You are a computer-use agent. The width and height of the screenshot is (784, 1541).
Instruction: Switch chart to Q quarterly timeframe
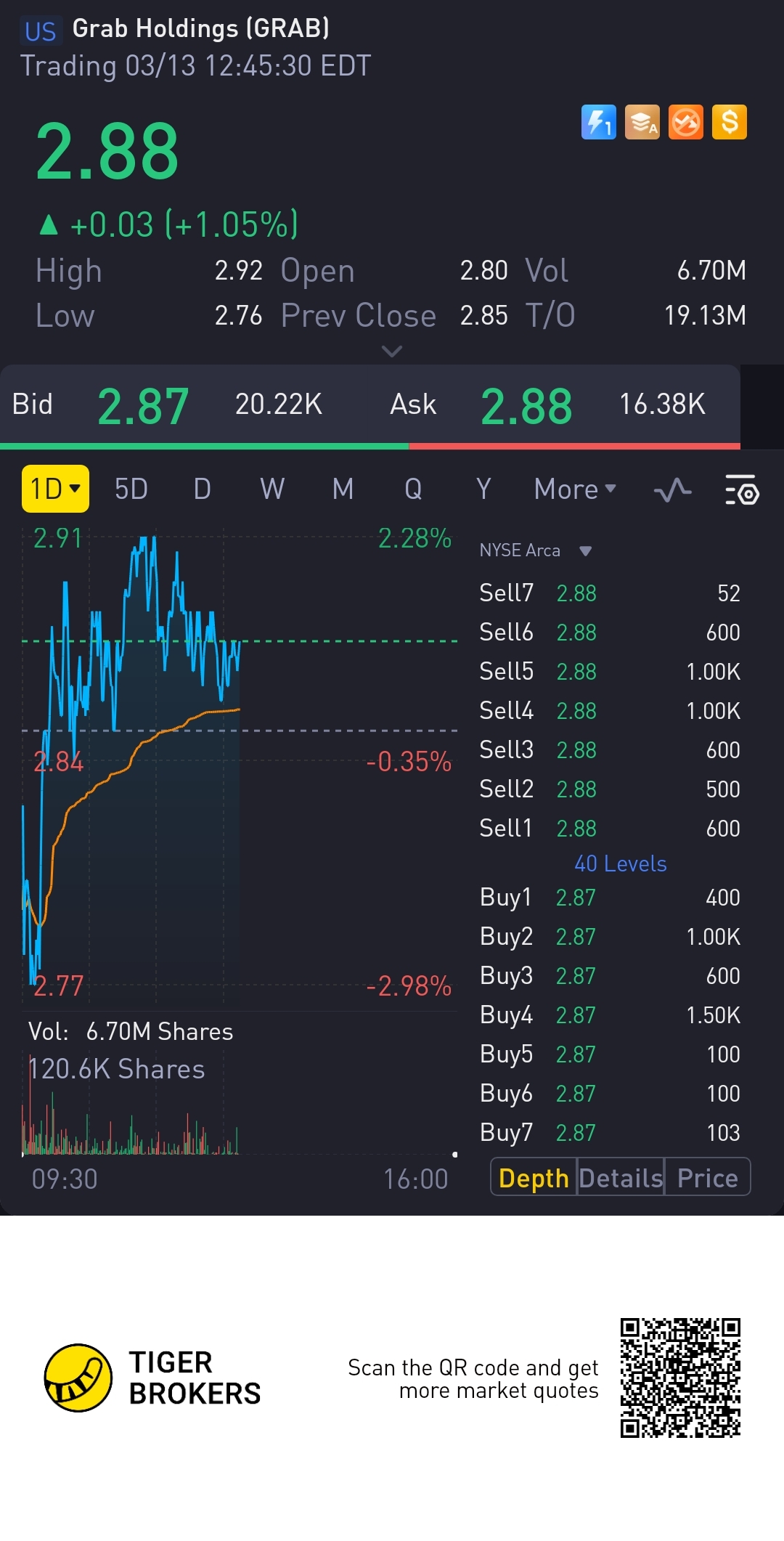413,489
